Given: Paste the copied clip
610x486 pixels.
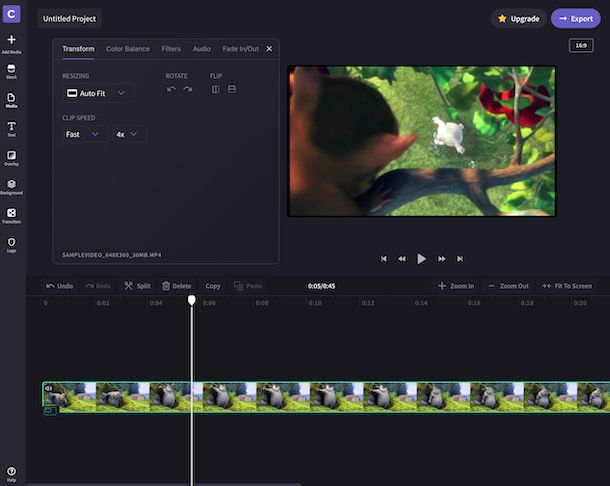Looking at the screenshot, I should click(248, 286).
